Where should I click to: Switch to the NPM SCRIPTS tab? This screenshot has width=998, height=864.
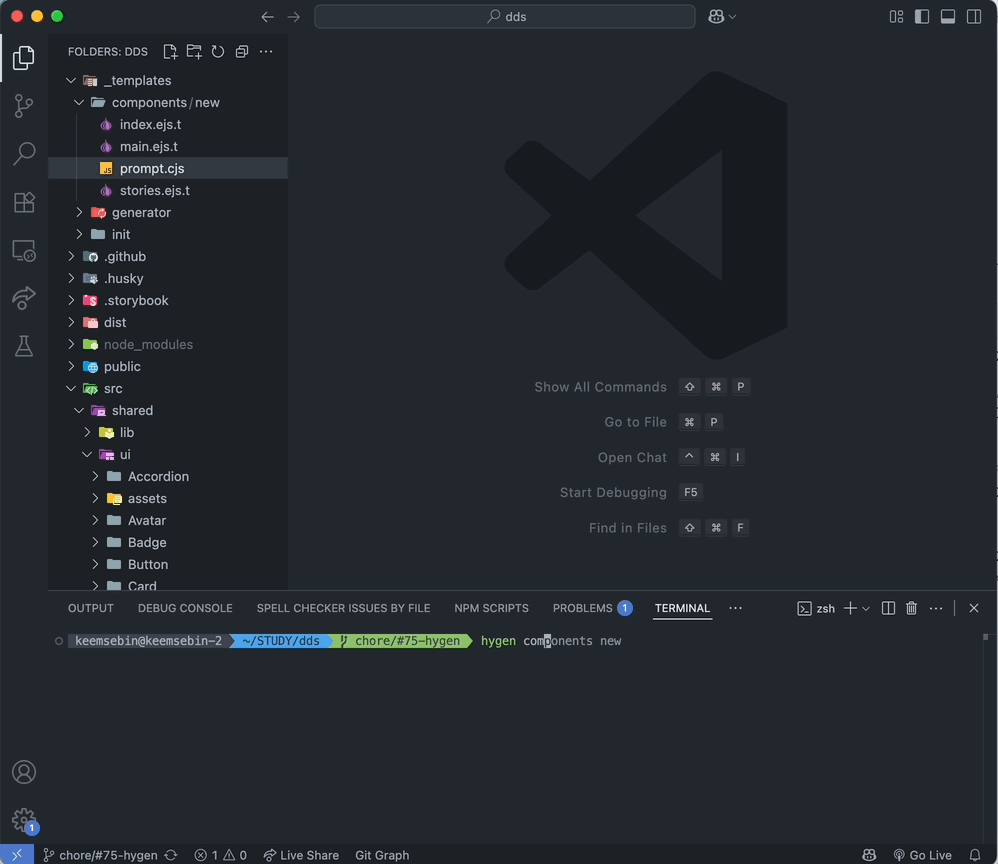[491, 608]
